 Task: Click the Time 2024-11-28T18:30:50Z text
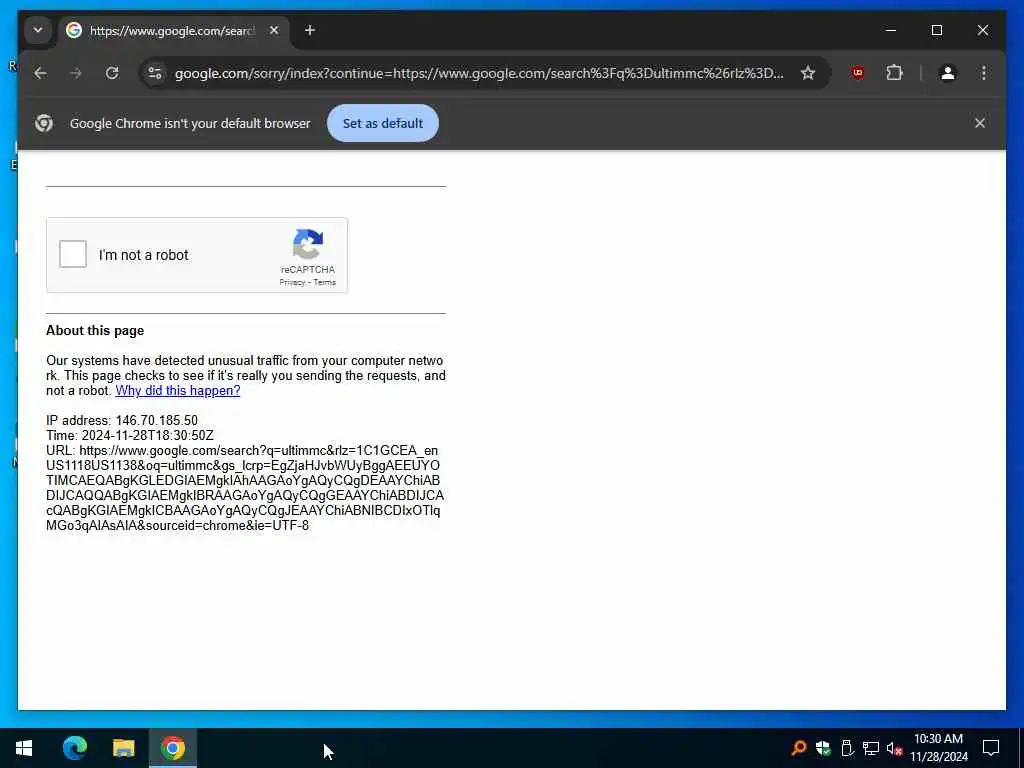pyautogui.click(x=130, y=435)
